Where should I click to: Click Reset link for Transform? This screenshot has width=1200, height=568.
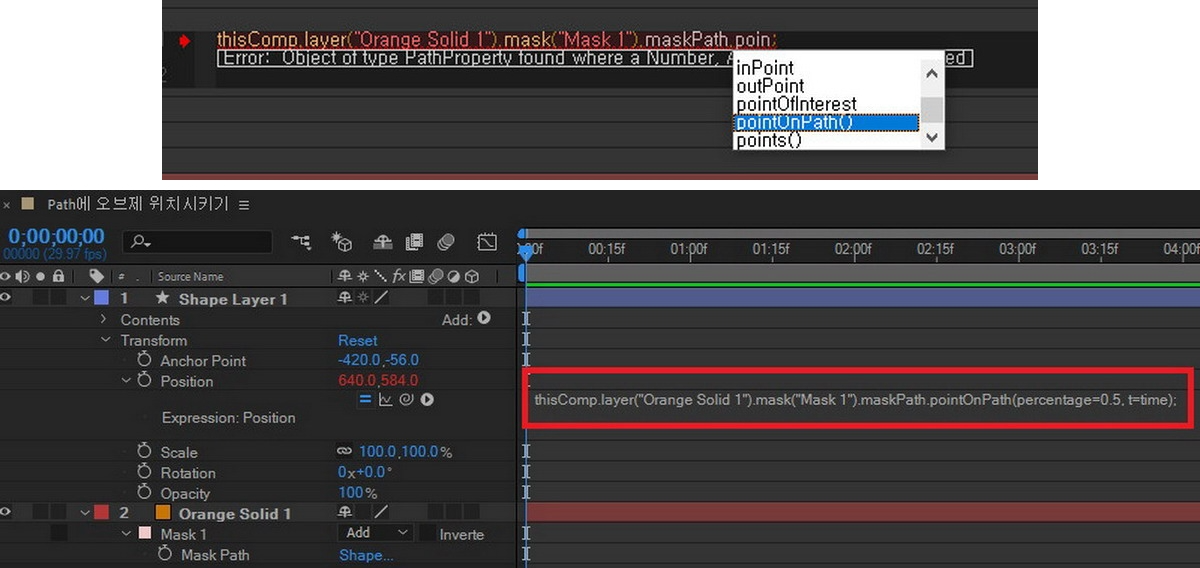357,340
